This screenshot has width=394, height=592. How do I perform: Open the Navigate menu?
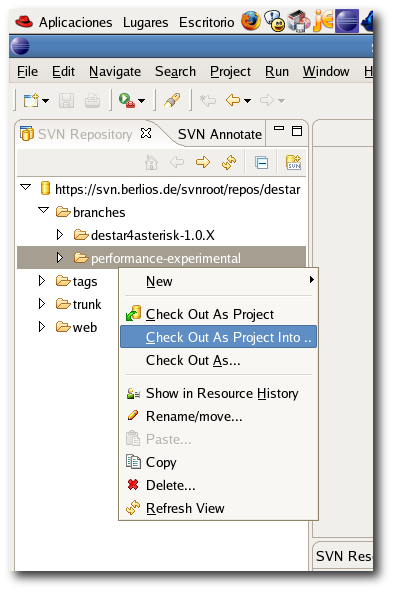115,71
